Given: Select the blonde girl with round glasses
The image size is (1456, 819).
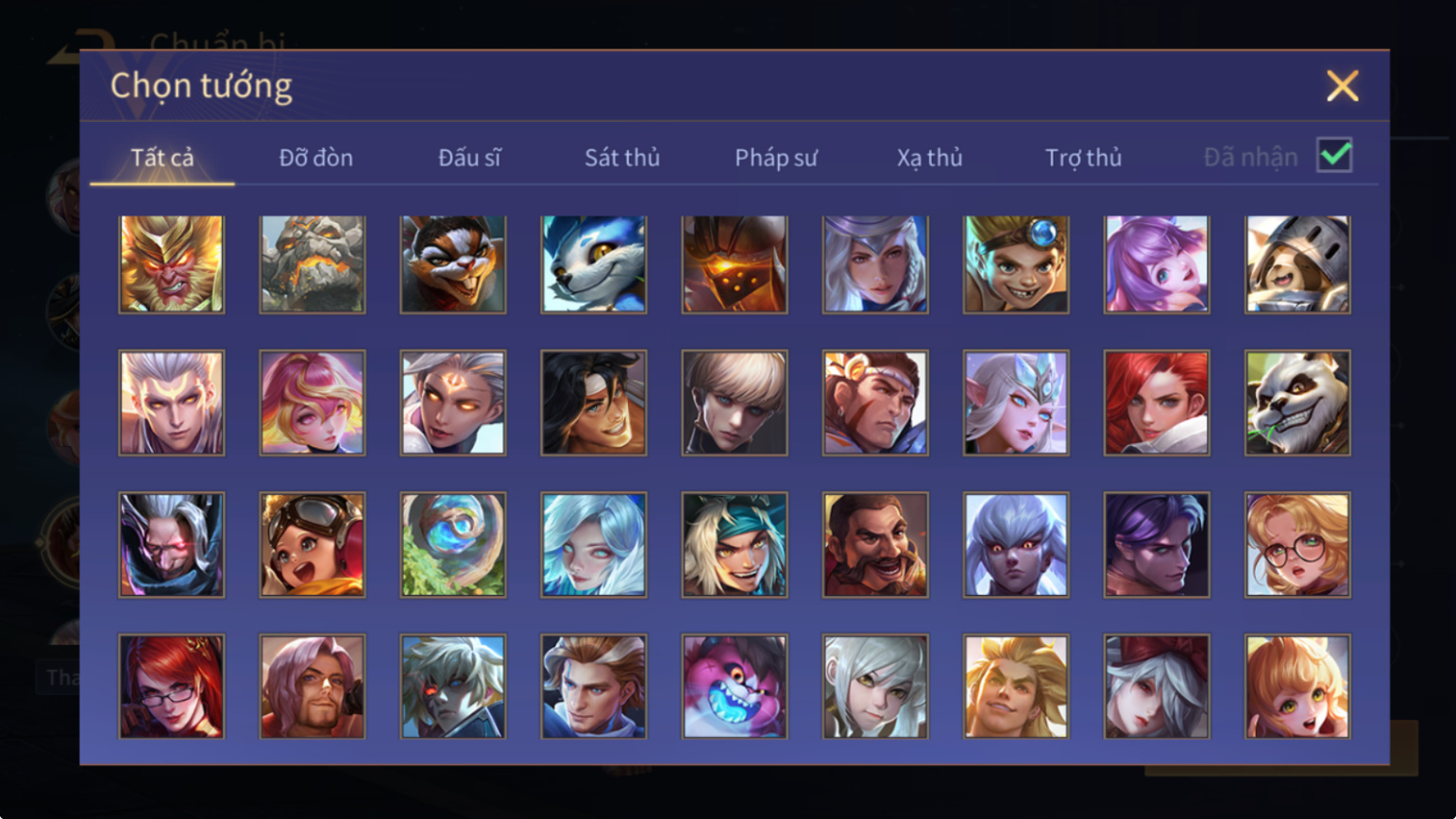Looking at the screenshot, I should pyautogui.click(x=1297, y=545).
